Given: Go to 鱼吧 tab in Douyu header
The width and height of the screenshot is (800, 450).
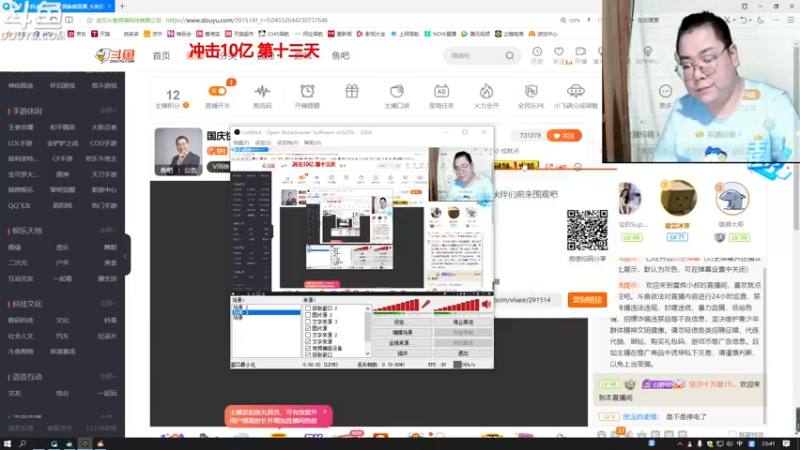Looking at the screenshot, I should [340, 56].
